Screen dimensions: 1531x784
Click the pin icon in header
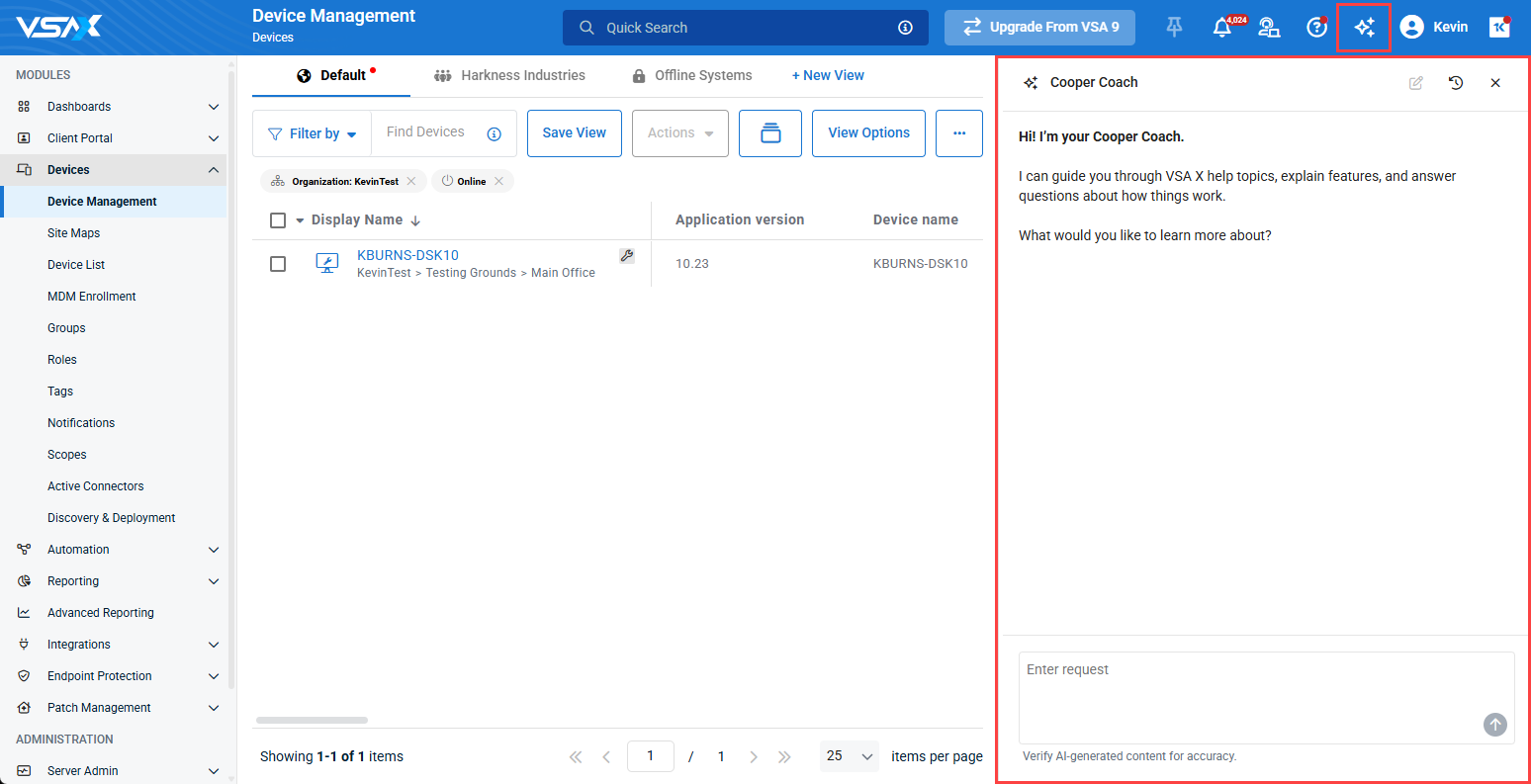pos(1174,28)
